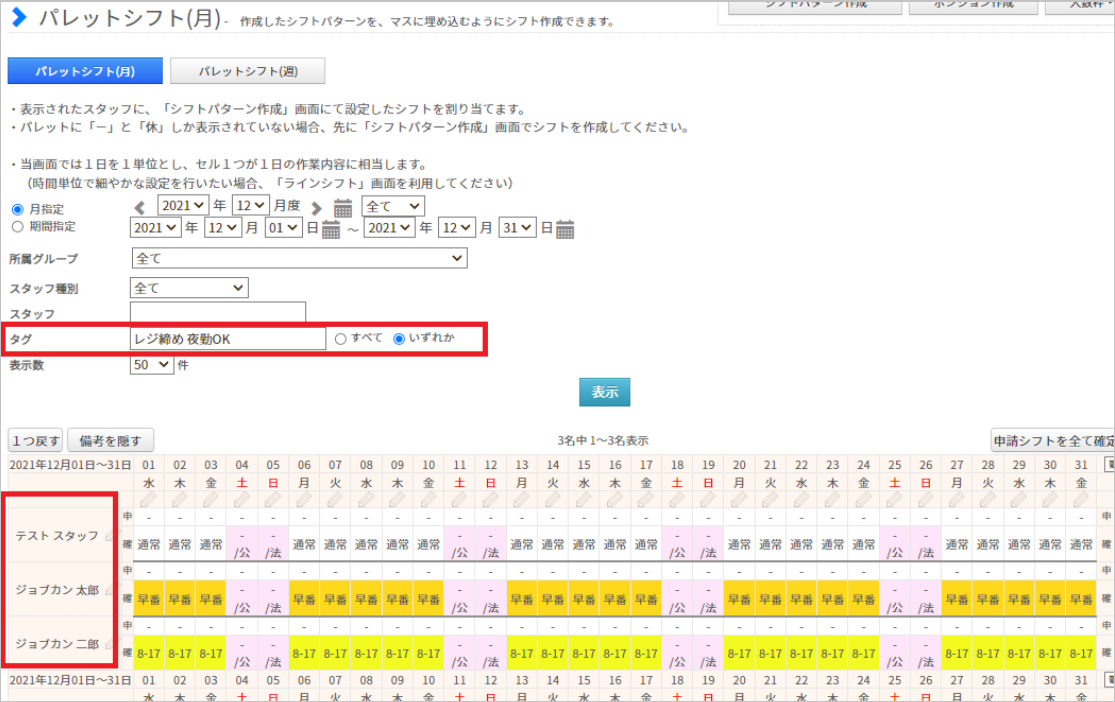Open calendar icon for period end date
Viewport: 1115px width, 702px height.
(565, 229)
